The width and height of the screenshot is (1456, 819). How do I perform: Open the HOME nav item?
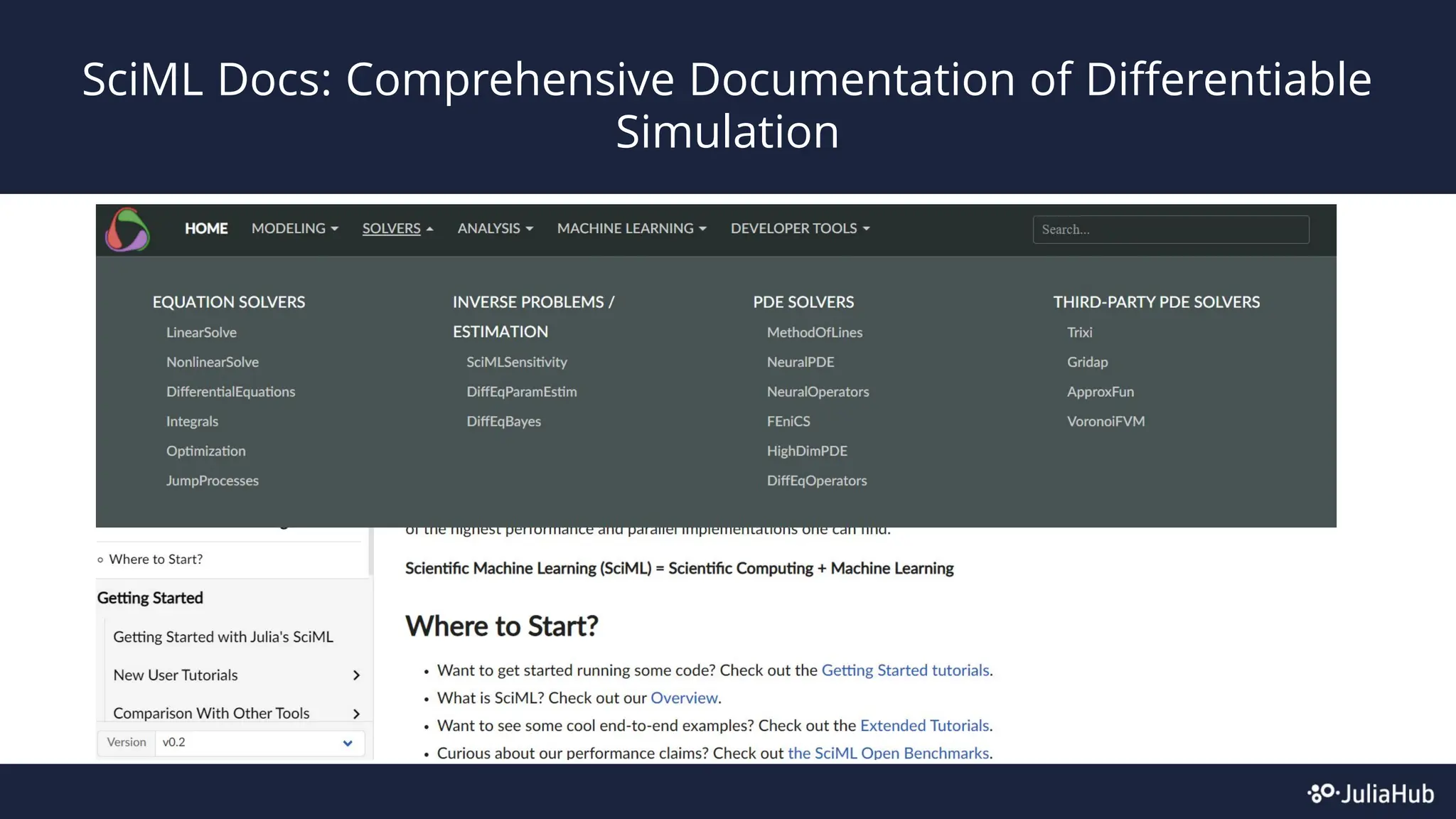pos(206,228)
